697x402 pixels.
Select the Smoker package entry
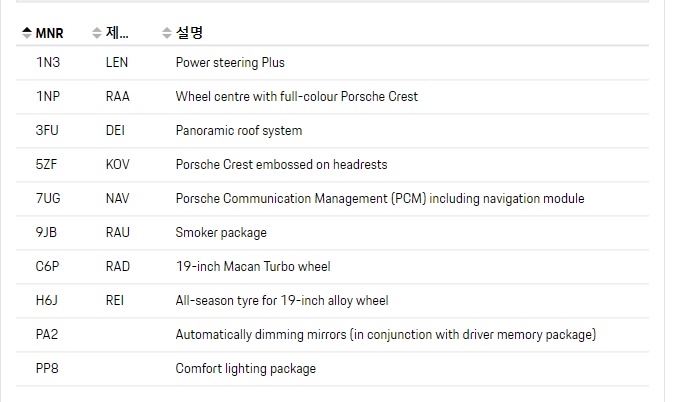click(332, 233)
